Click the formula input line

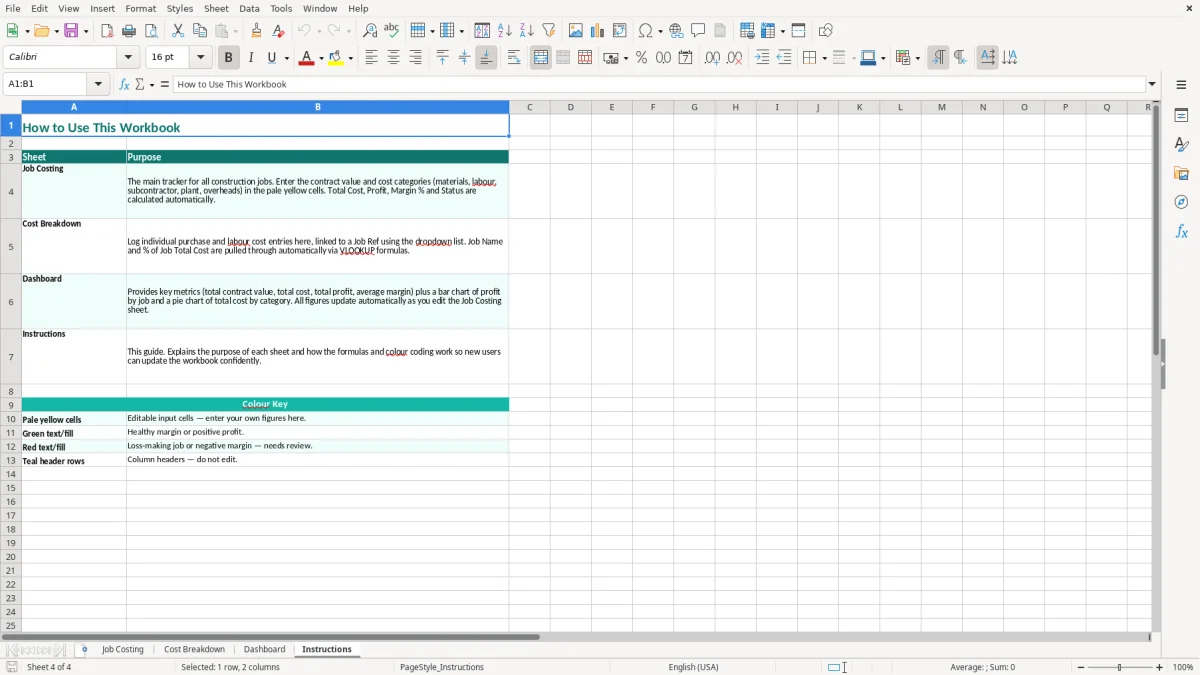(659, 84)
